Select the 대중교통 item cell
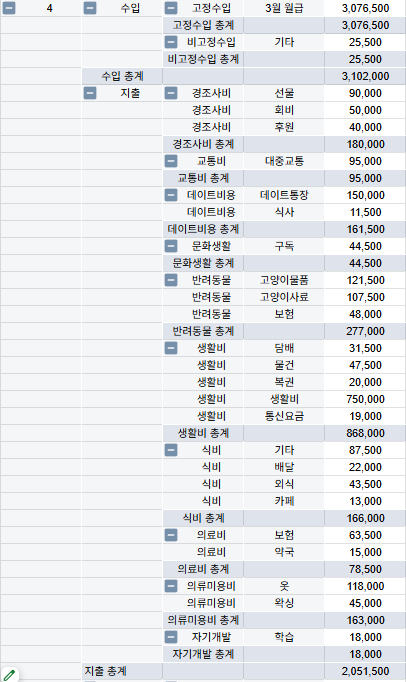406x682 pixels. [x=284, y=161]
